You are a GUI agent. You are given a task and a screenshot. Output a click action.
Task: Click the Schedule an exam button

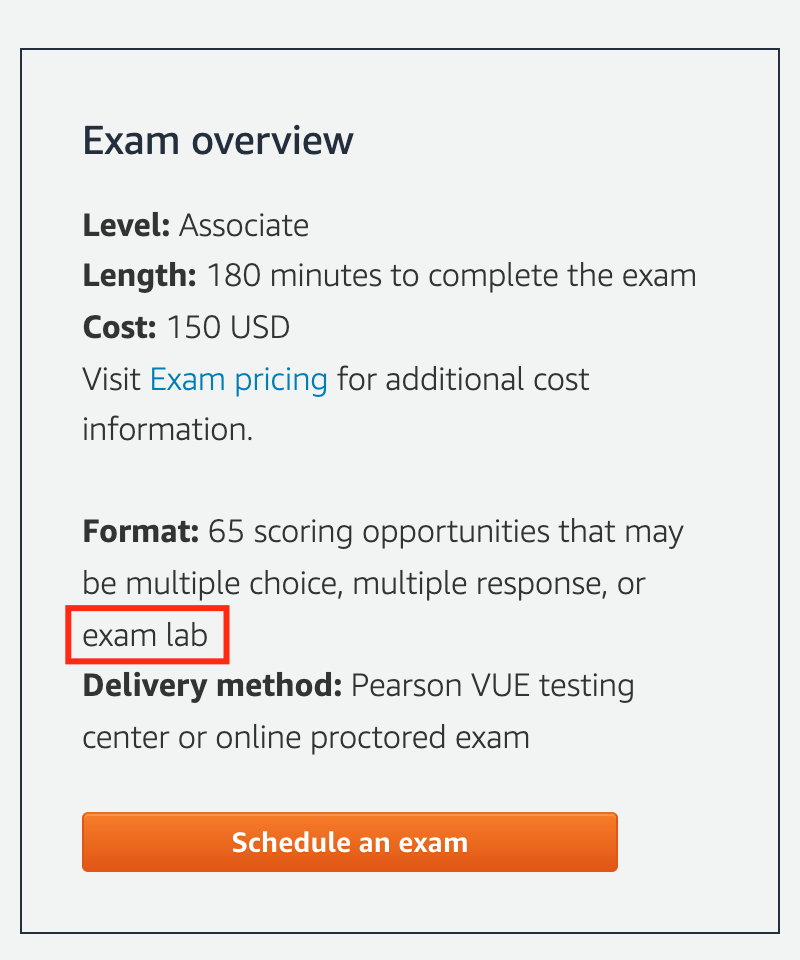[349, 842]
